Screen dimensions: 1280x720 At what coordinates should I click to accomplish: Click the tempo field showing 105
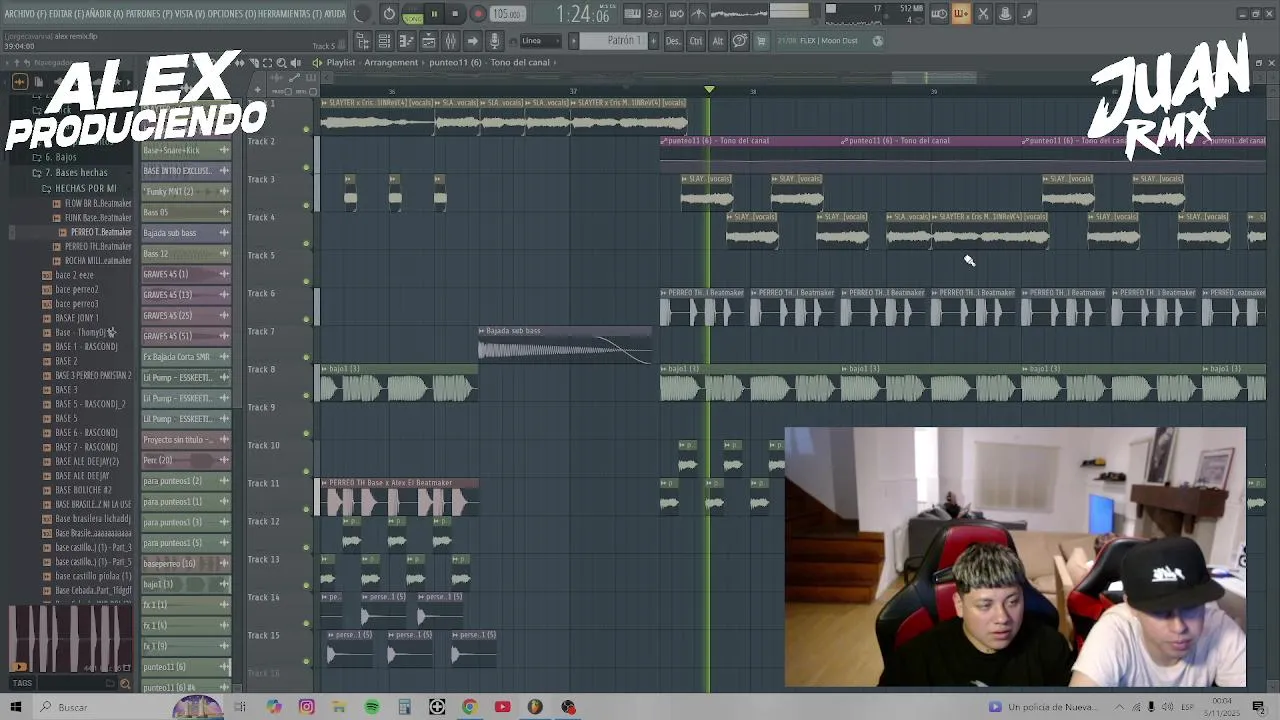click(506, 14)
